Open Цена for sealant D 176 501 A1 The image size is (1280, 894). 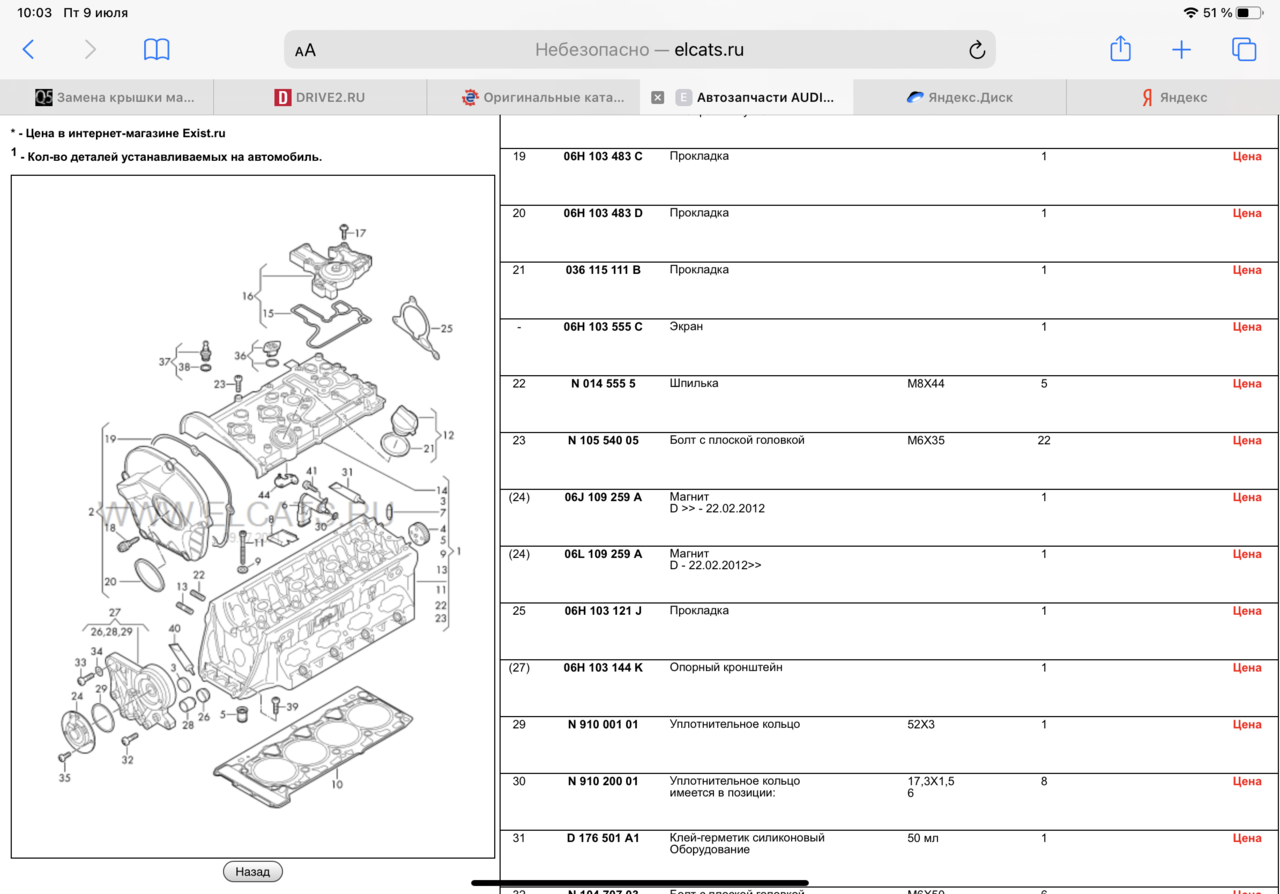pyautogui.click(x=1246, y=838)
